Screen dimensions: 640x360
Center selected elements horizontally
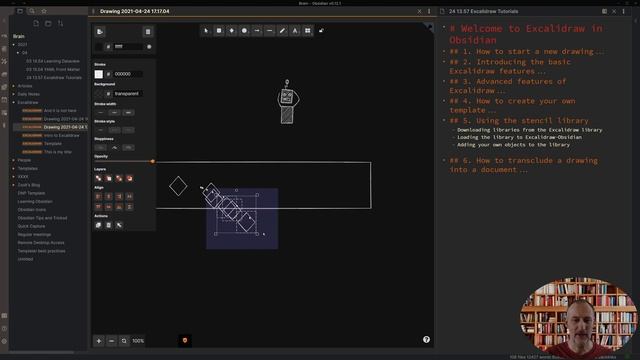point(109,197)
